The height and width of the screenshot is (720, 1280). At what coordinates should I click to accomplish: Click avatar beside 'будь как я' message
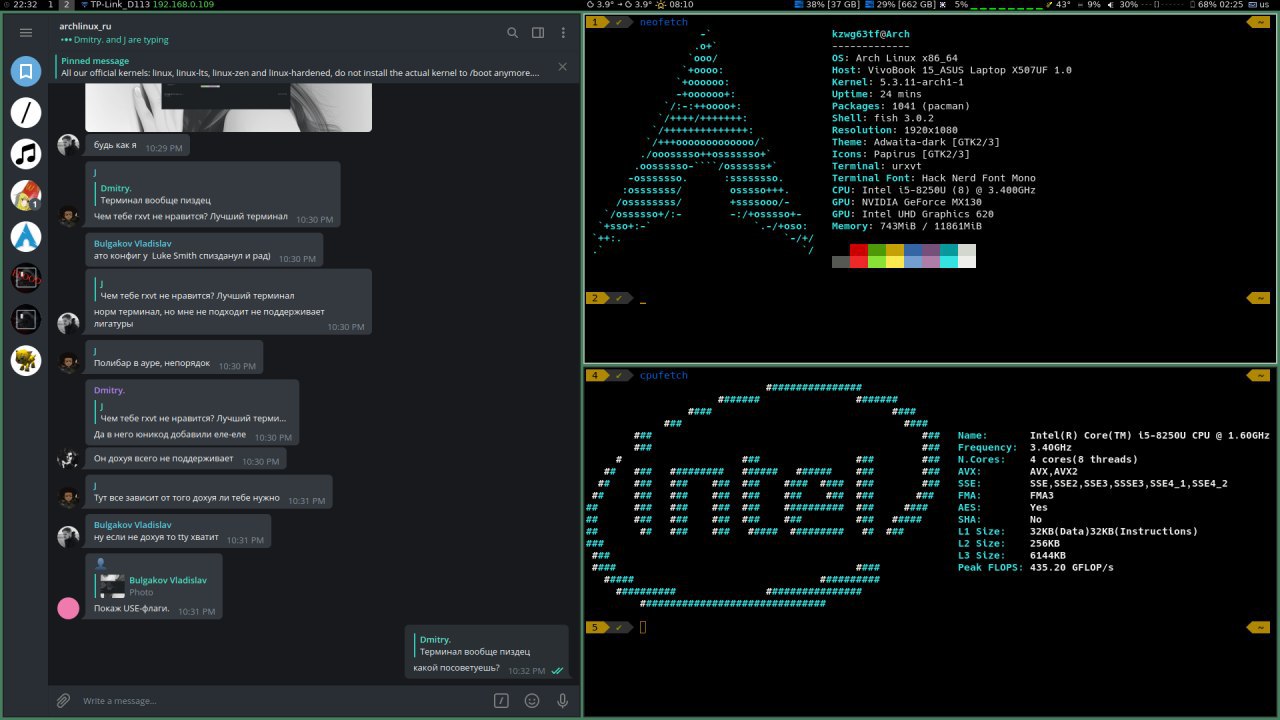point(68,145)
